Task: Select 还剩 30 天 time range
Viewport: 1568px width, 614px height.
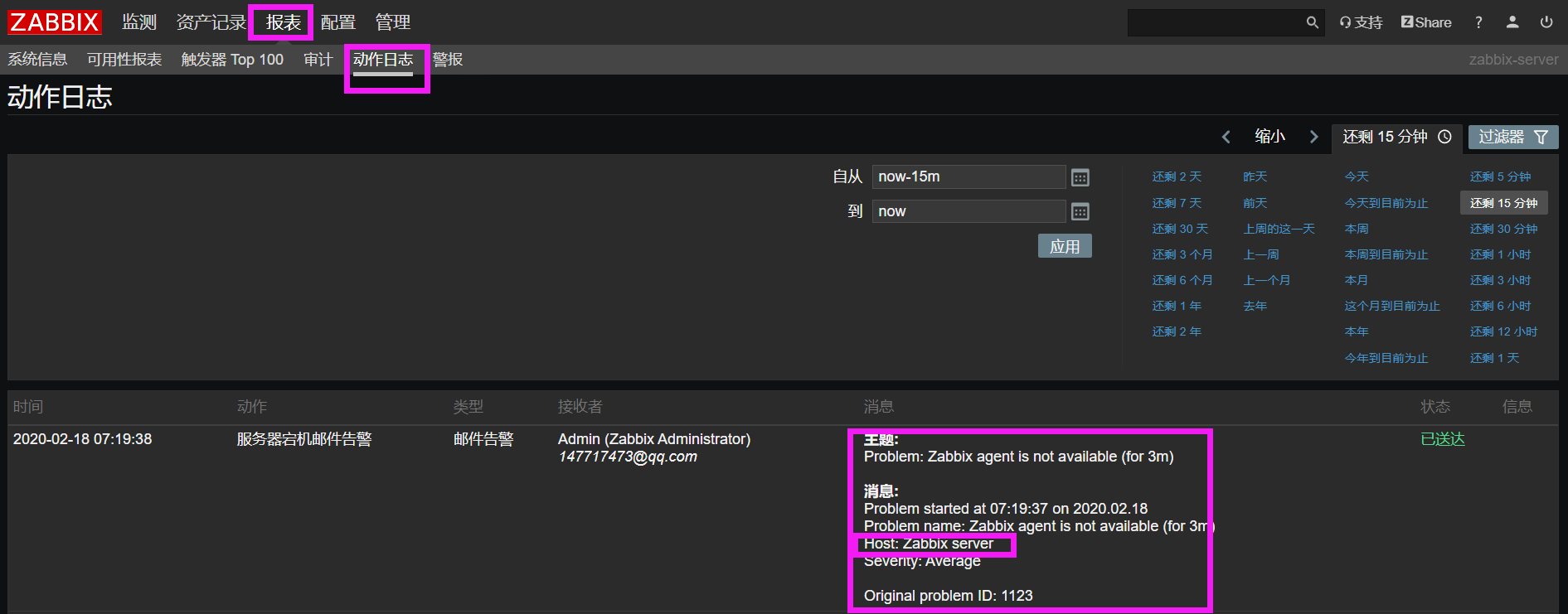Action: pyautogui.click(x=1180, y=229)
